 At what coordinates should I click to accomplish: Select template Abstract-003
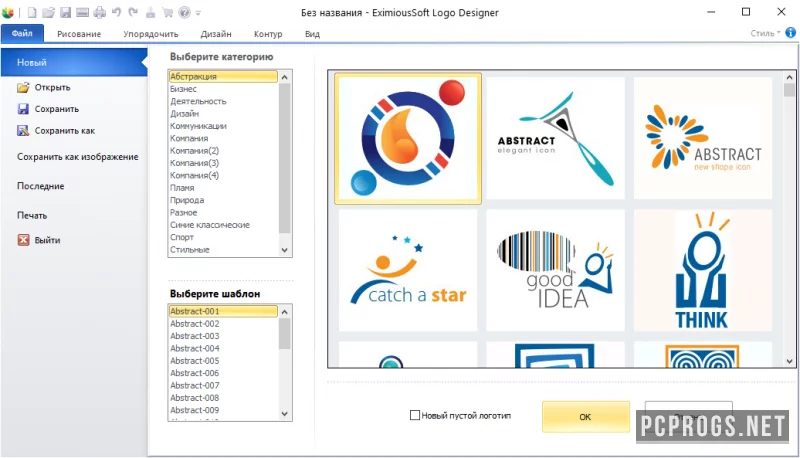(x=223, y=336)
